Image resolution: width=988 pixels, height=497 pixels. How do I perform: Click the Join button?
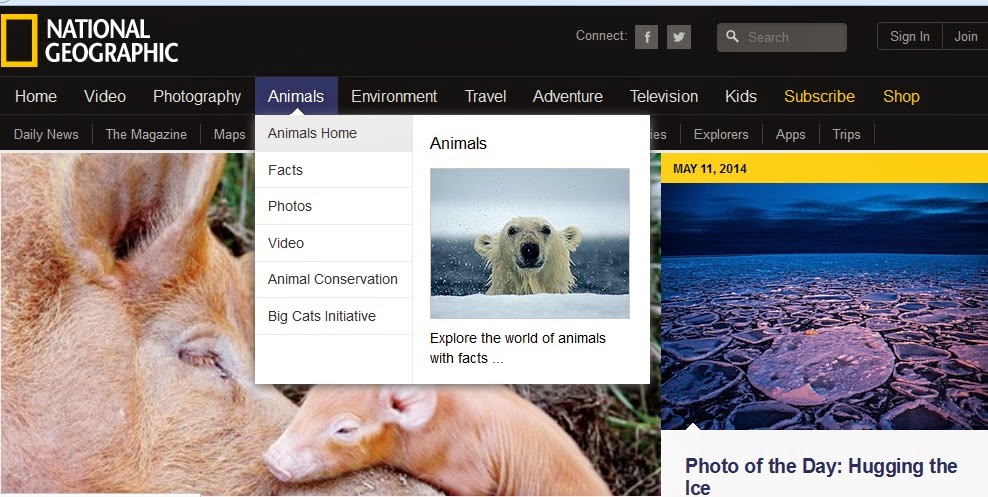click(x=965, y=37)
